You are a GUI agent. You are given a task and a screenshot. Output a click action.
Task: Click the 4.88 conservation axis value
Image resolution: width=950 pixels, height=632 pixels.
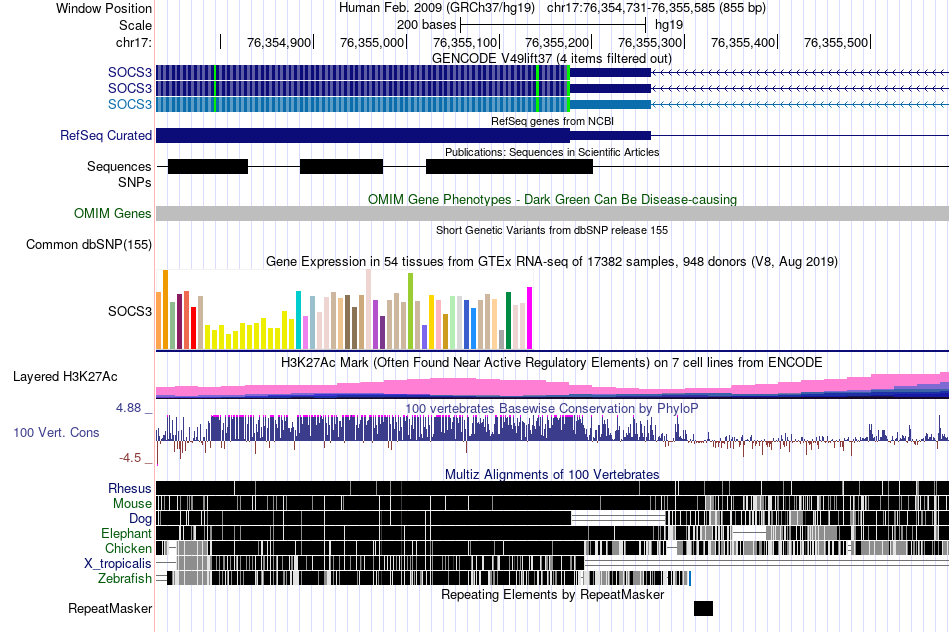[x=128, y=408]
